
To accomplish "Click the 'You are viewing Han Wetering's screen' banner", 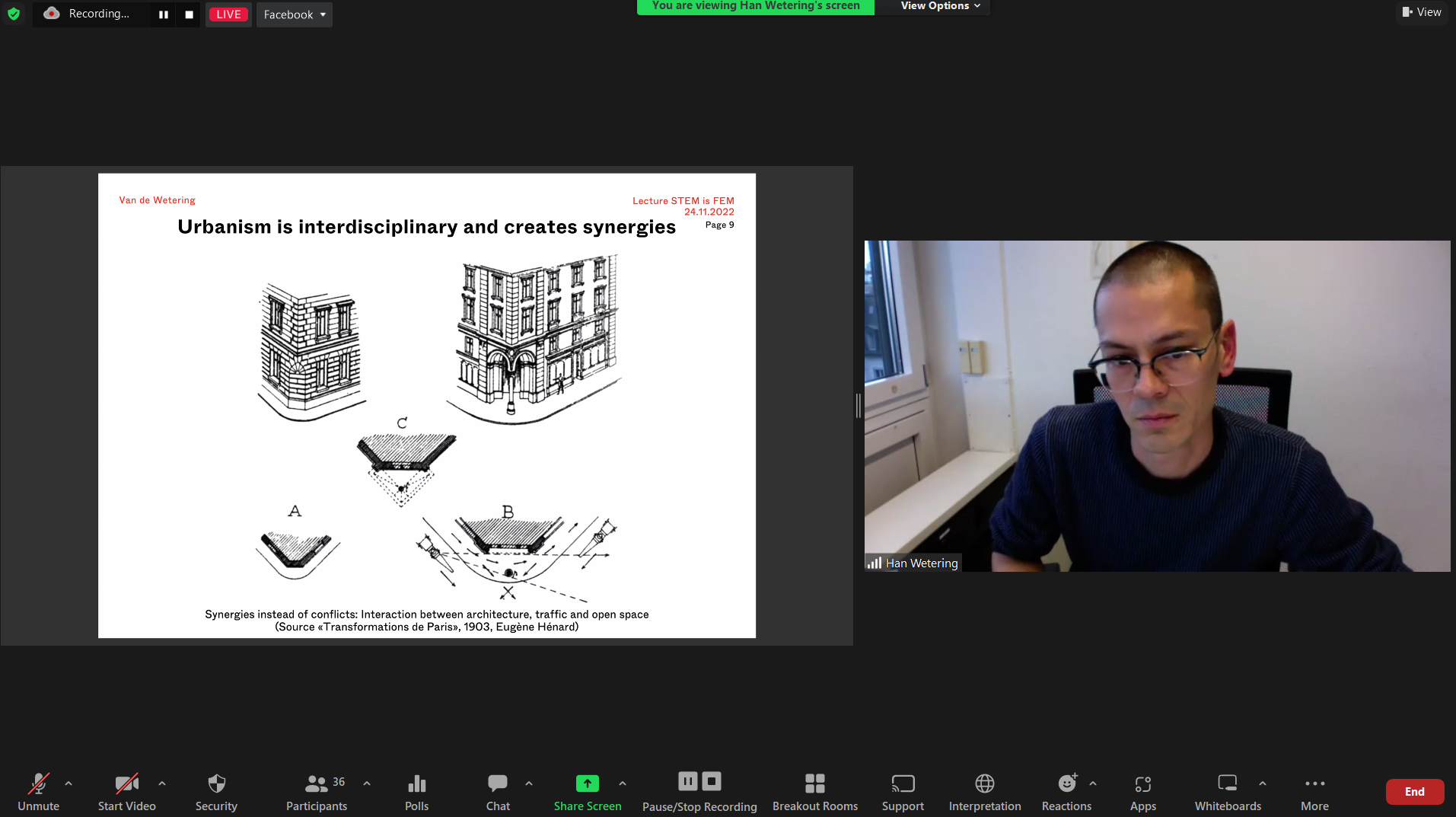I will (756, 6).
